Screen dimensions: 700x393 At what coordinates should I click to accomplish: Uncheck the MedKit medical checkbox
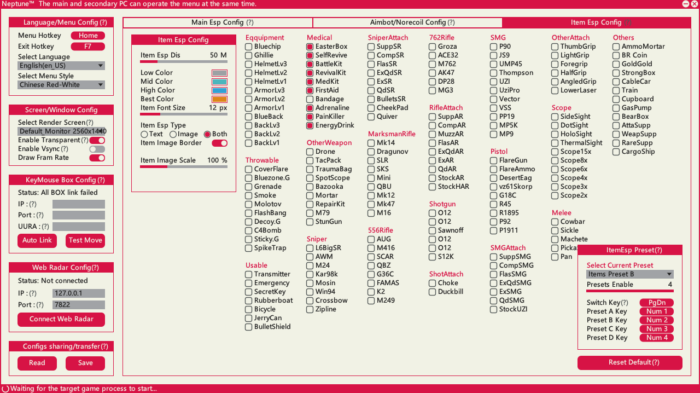pyautogui.click(x=309, y=81)
